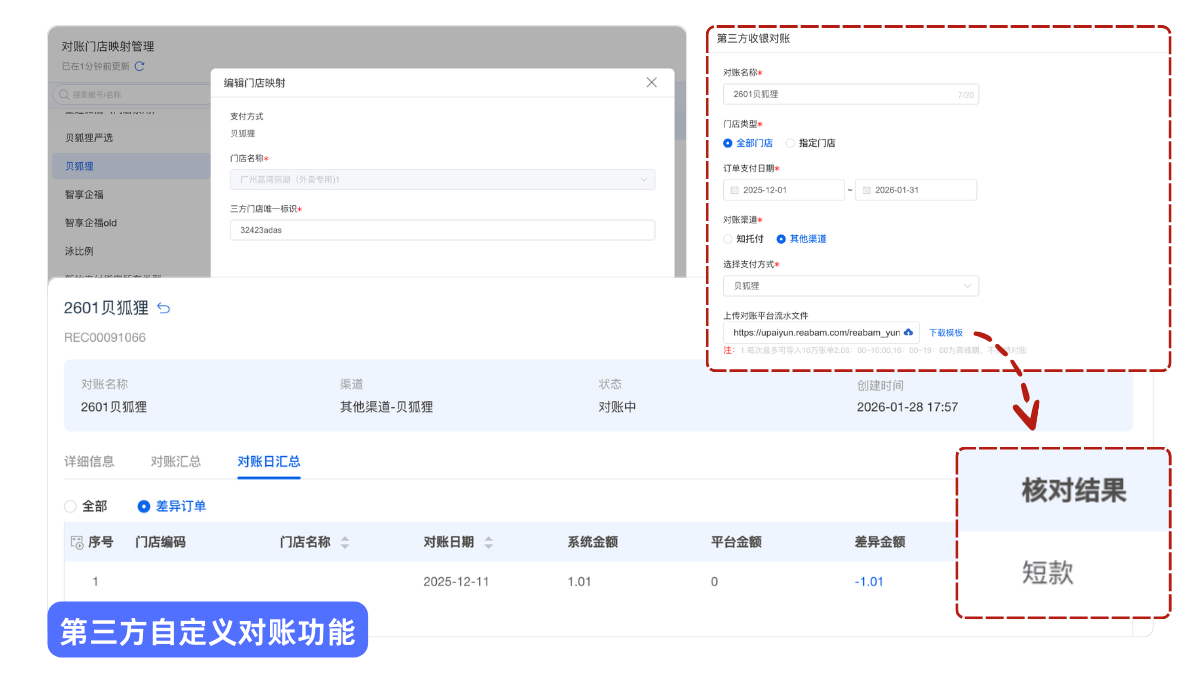Click the 三方门店唯一标识 input field
This screenshot has height=700, width=1200.
pos(441,230)
